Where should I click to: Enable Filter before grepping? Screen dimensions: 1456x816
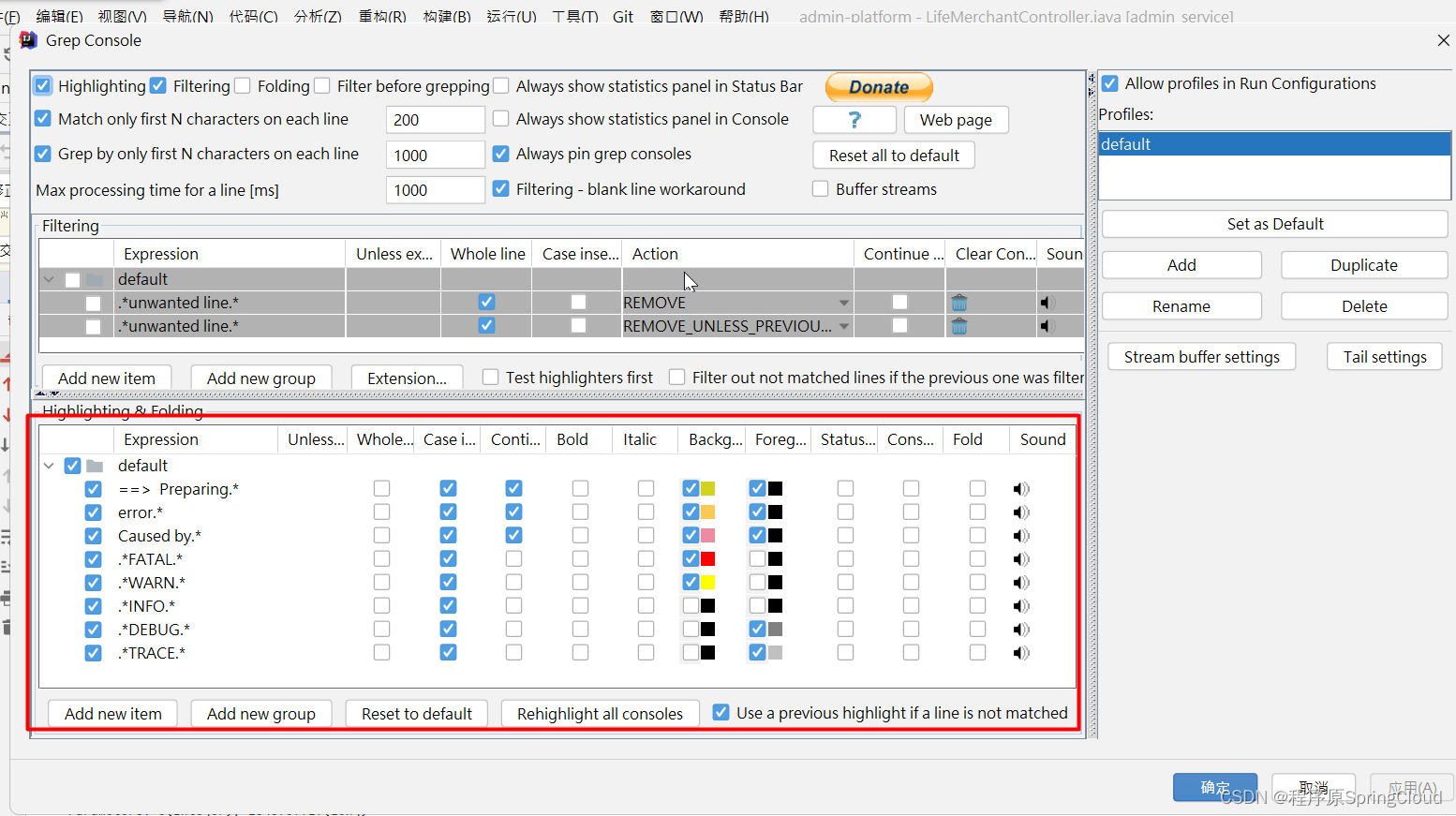[322, 86]
